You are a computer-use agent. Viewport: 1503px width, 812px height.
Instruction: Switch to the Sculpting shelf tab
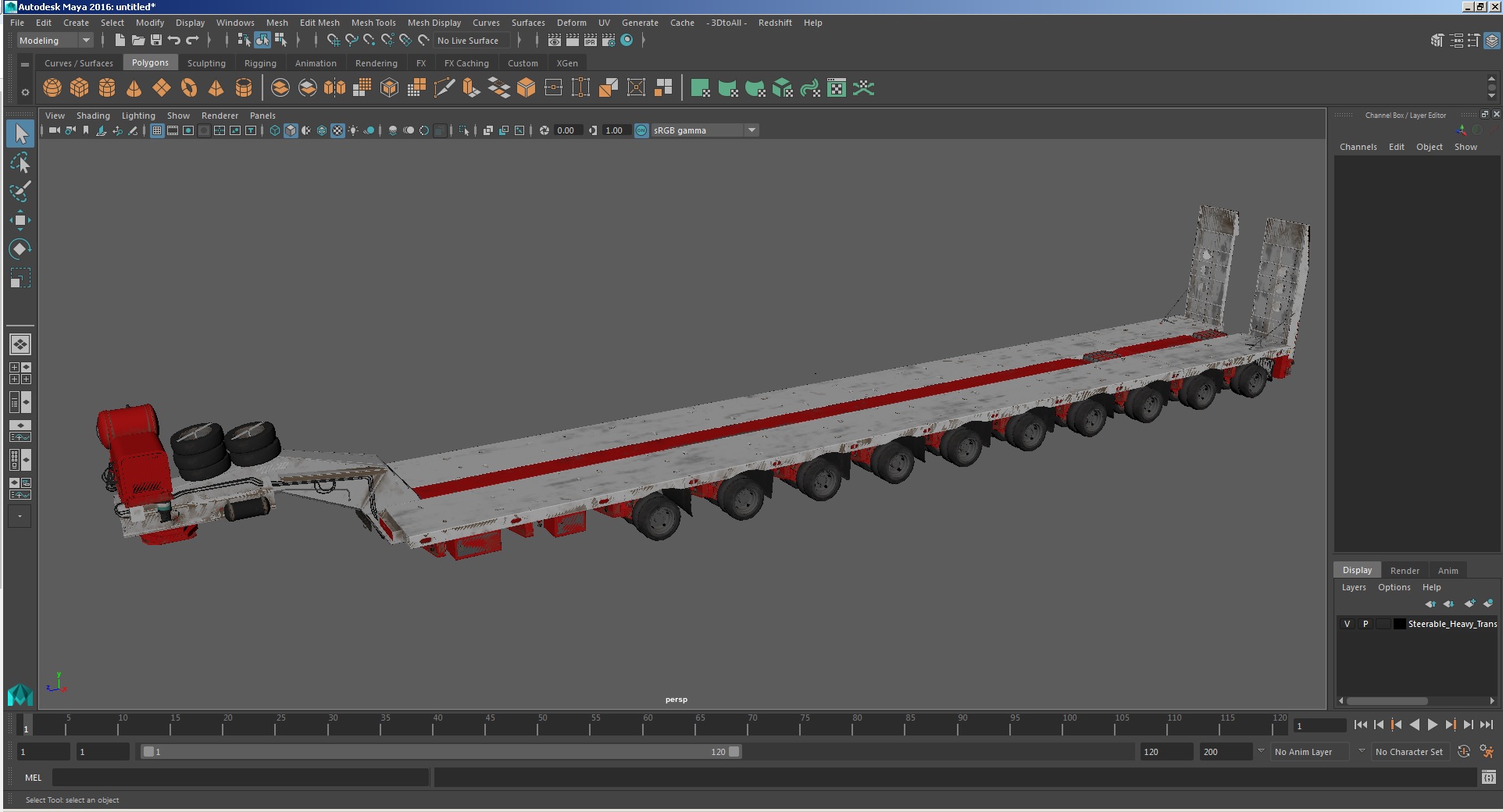click(206, 63)
